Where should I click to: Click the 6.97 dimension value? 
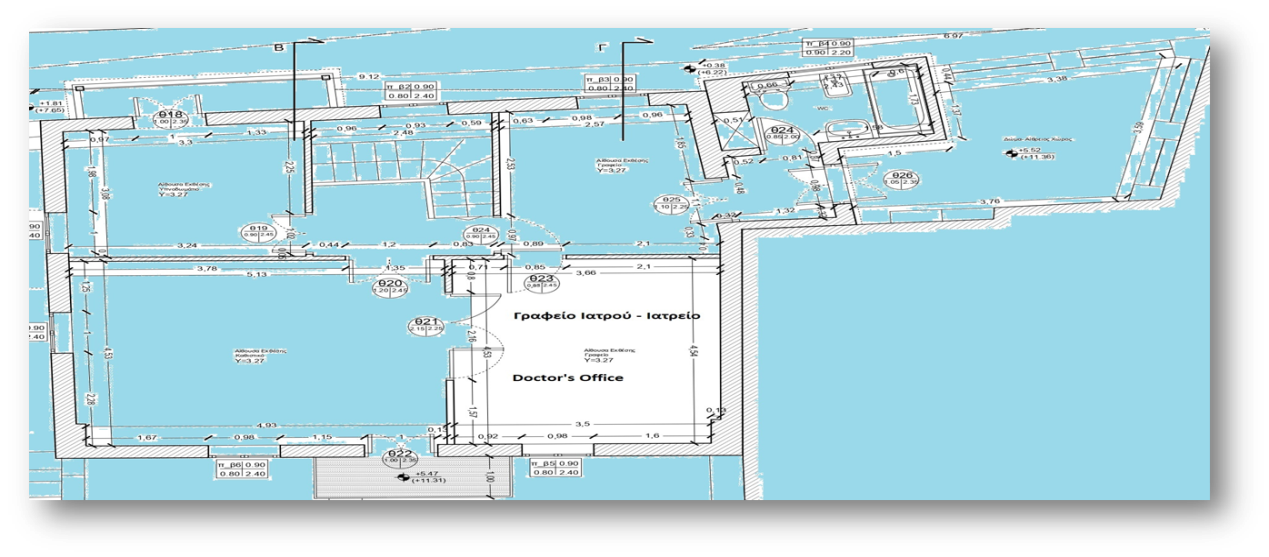[953, 34]
